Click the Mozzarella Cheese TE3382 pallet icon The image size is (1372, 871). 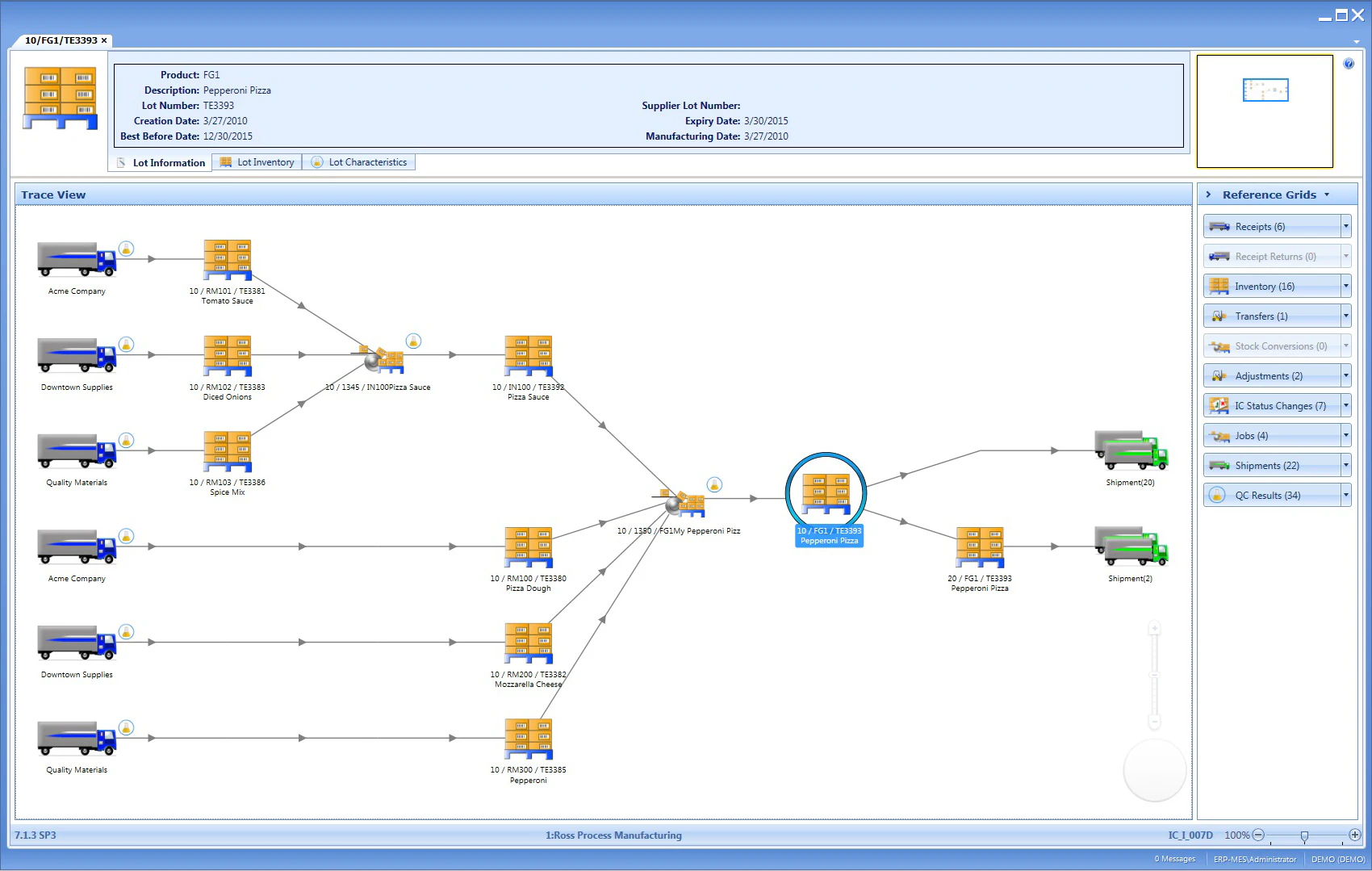(528, 644)
